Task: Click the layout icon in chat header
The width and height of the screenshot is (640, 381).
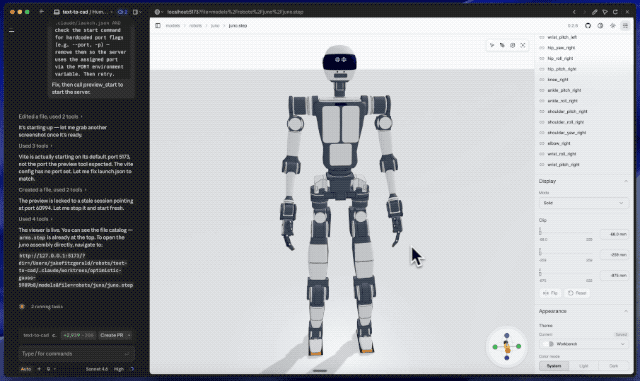Action: 136,12
